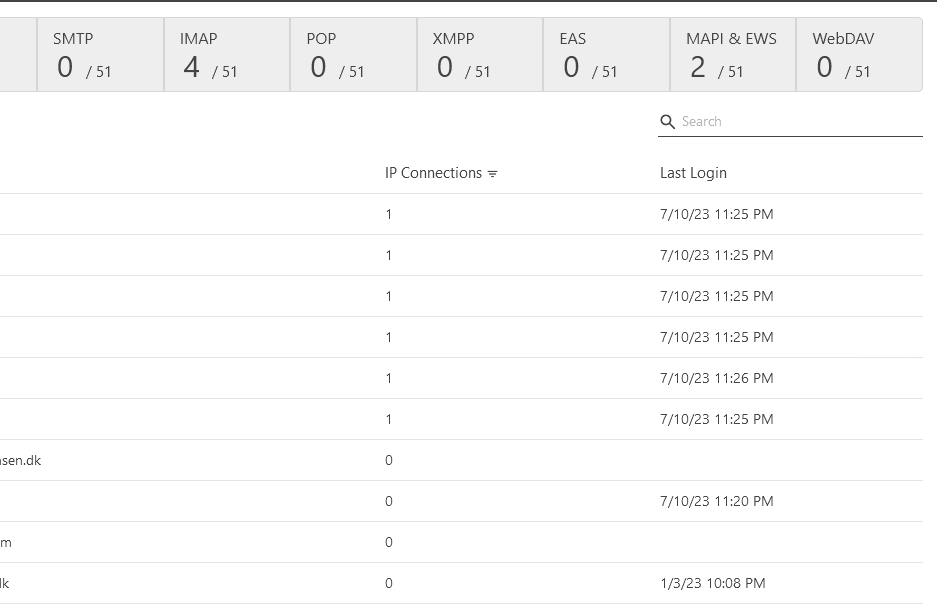Open the EAS connections tile

[606, 55]
